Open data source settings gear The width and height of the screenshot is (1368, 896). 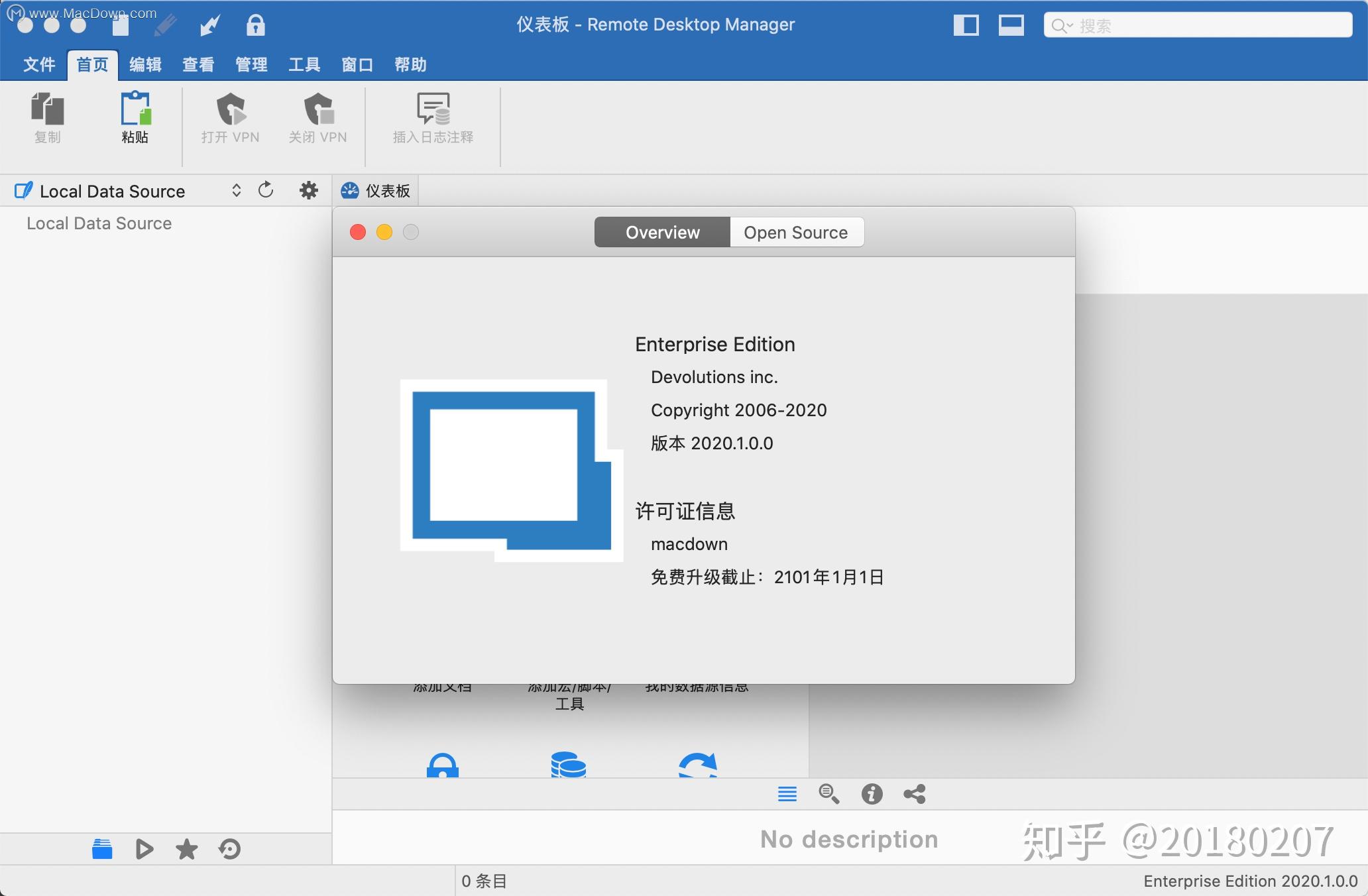coord(309,190)
